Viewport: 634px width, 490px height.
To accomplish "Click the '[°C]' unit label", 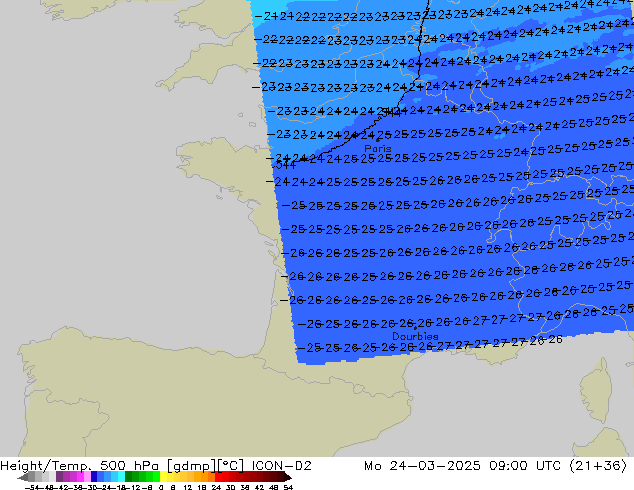I will click(x=231, y=466).
